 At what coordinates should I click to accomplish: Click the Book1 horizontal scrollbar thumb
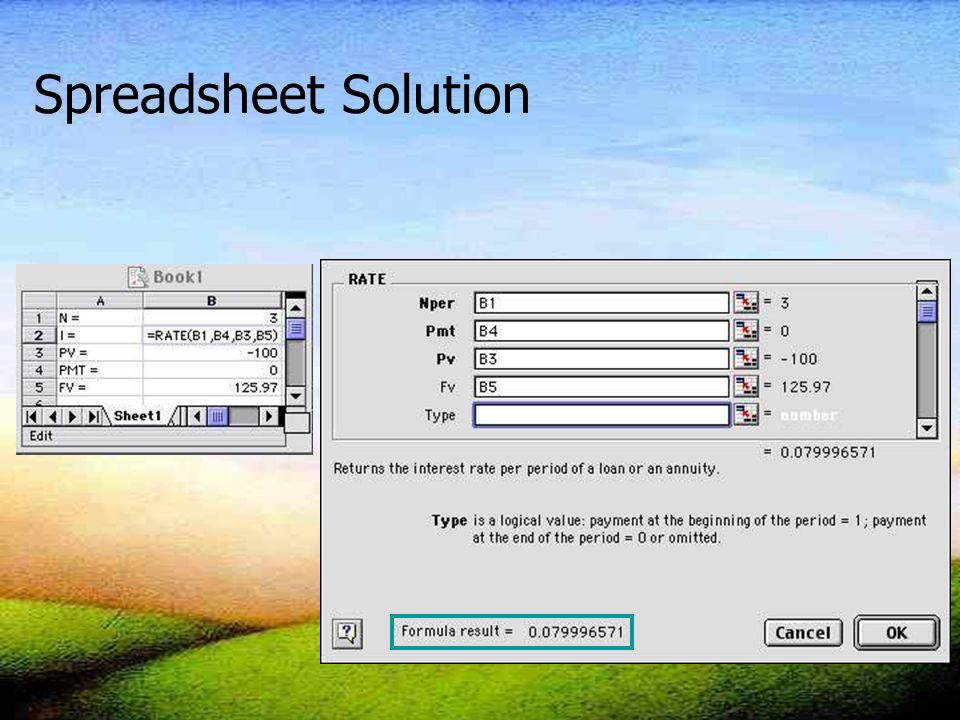[217, 417]
